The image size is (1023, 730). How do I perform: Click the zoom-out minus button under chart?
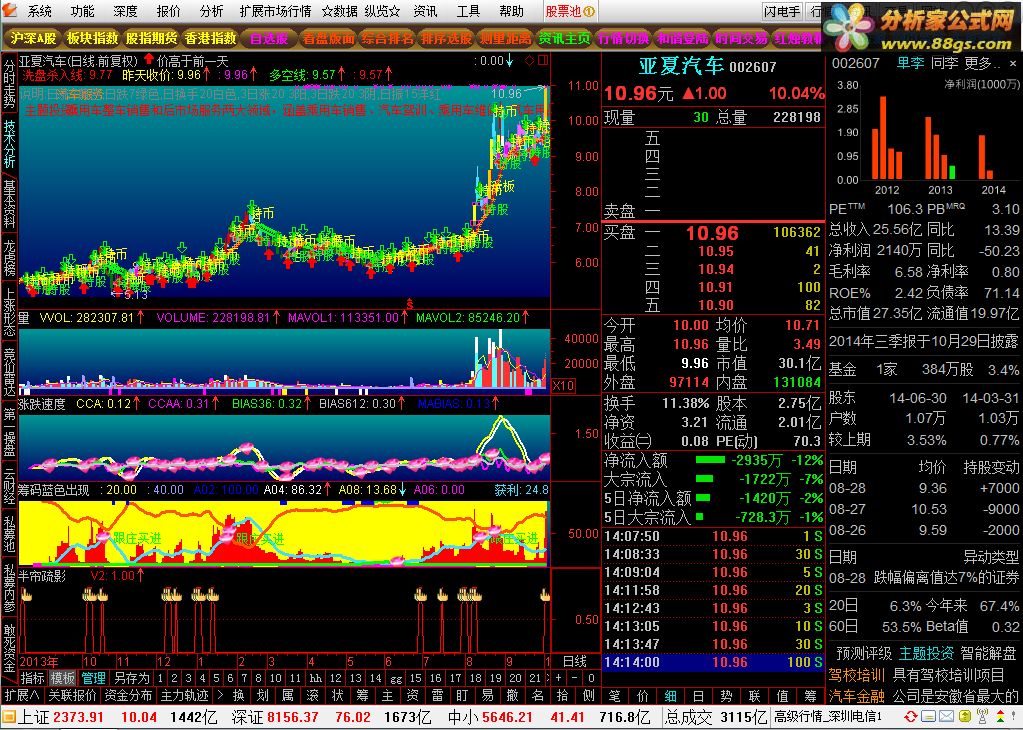575,678
